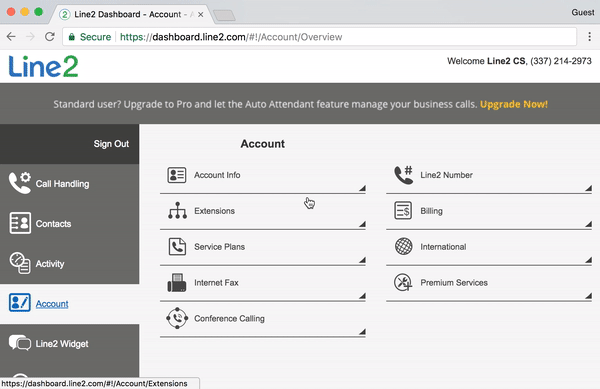This screenshot has width=600, height=389.
Task: Click the URL address bar
Action: (320, 37)
